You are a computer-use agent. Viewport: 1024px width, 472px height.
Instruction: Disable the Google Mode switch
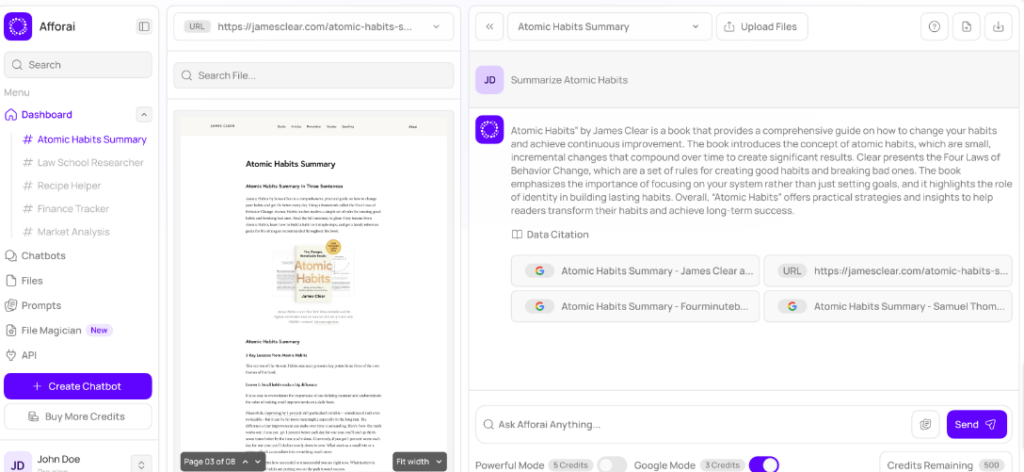tap(763, 464)
